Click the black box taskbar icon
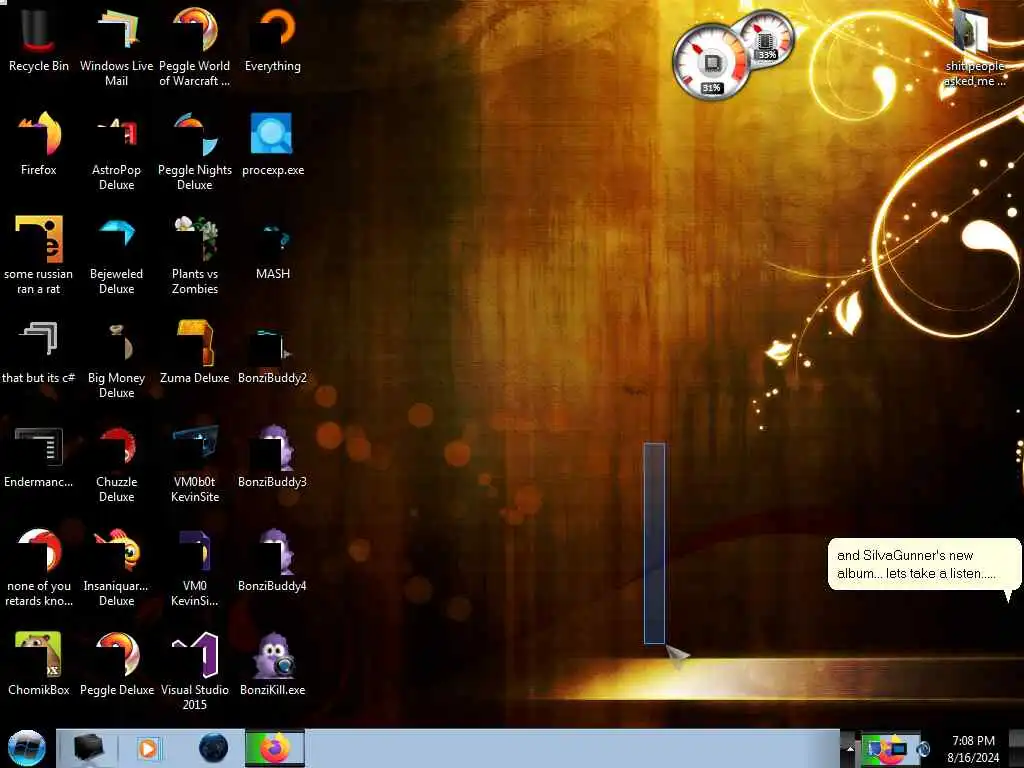 88,748
